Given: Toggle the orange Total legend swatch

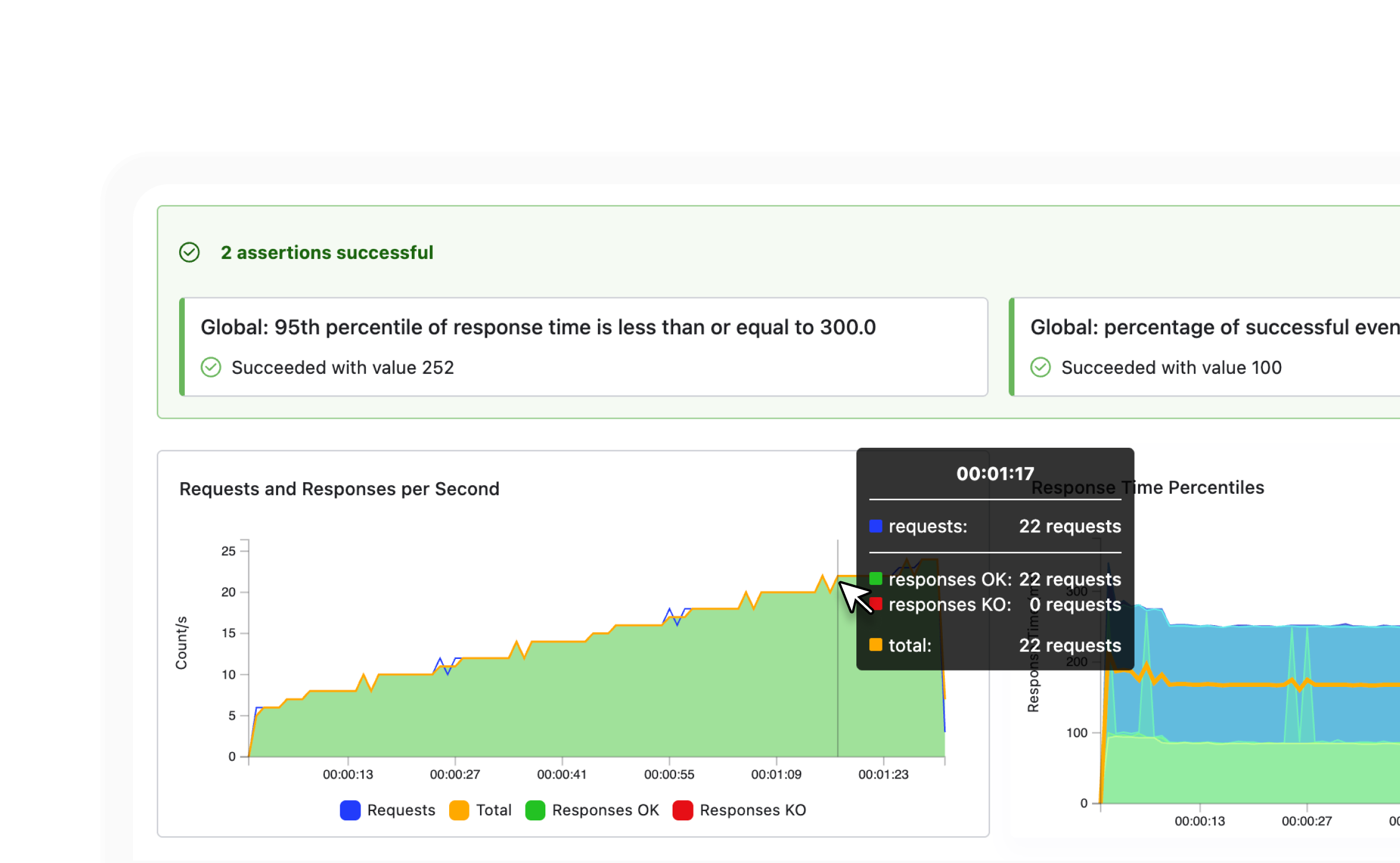Looking at the screenshot, I should [459, 810].
